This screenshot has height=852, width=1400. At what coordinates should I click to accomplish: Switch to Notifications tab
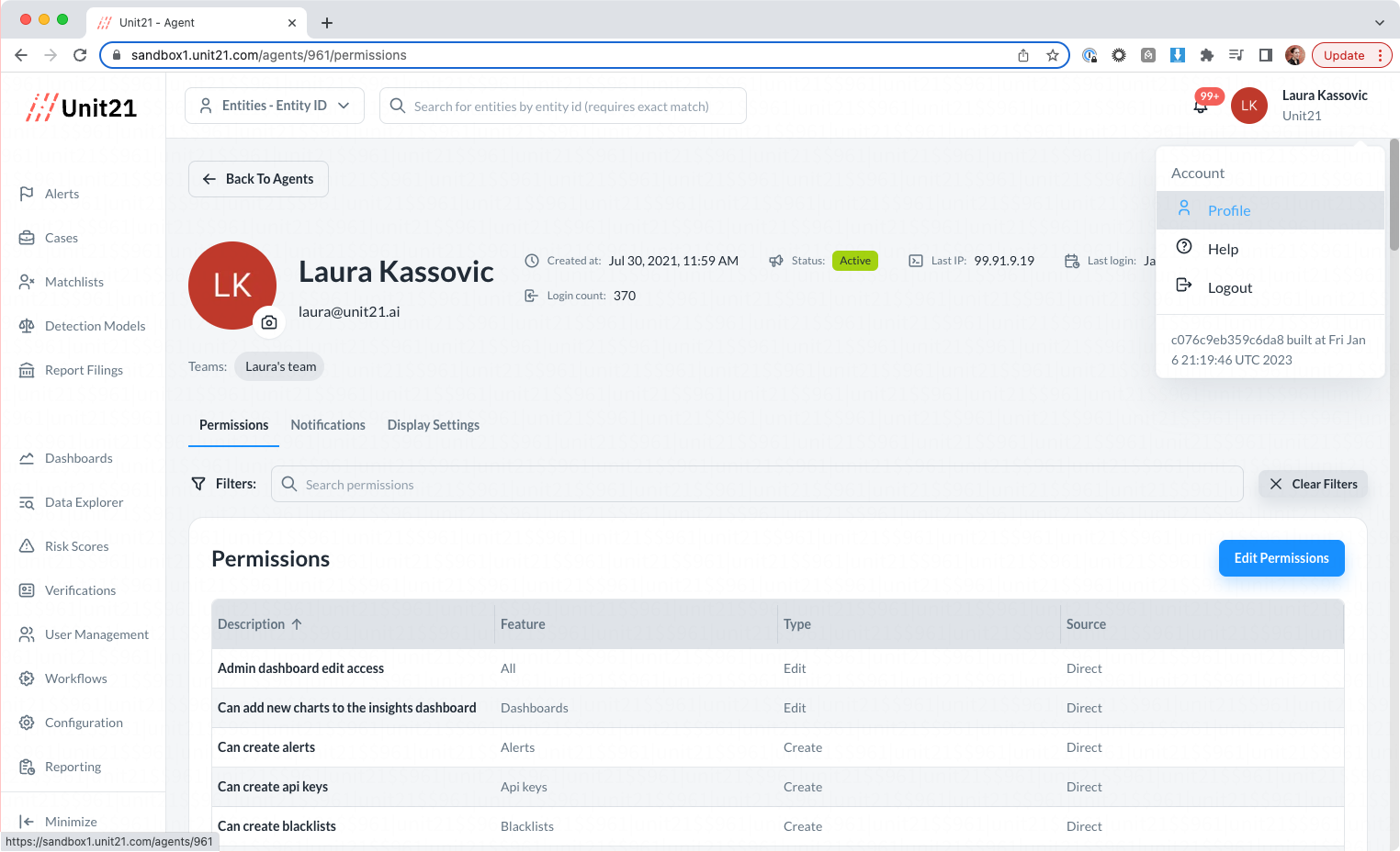tap(328, 425)
